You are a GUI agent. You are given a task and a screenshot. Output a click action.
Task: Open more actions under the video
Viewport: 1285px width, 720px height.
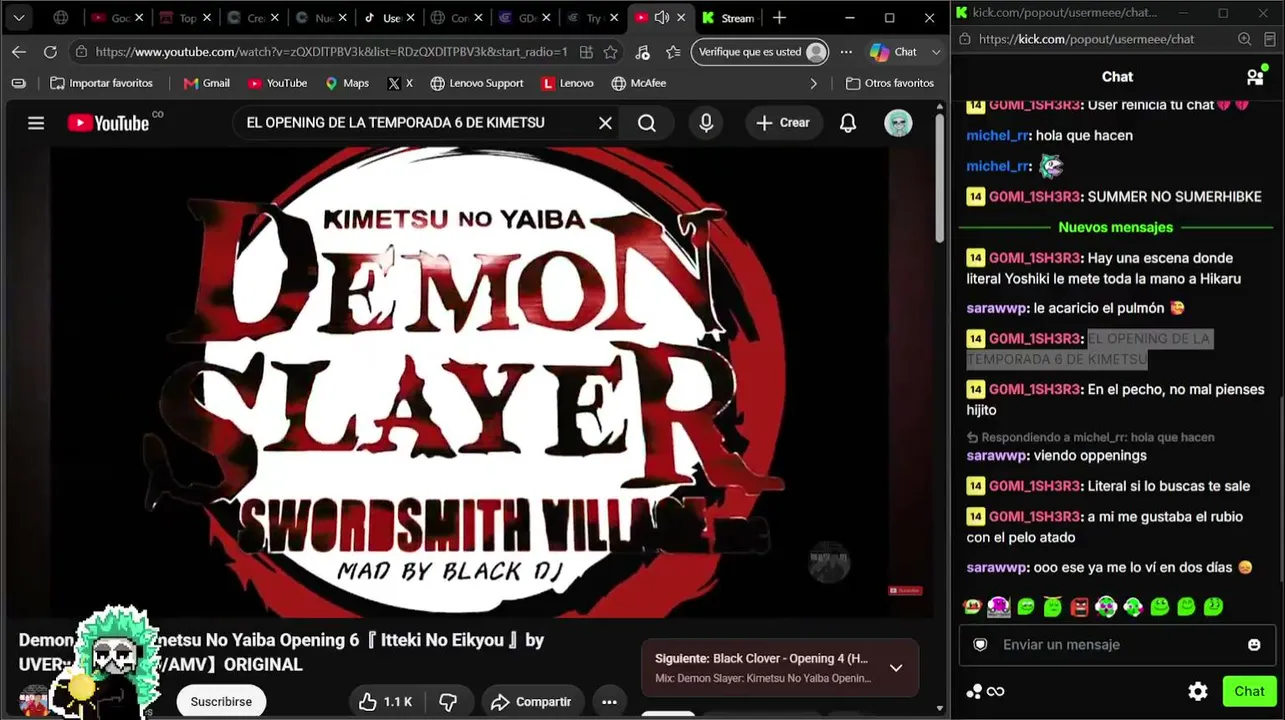tap(609, 702)
